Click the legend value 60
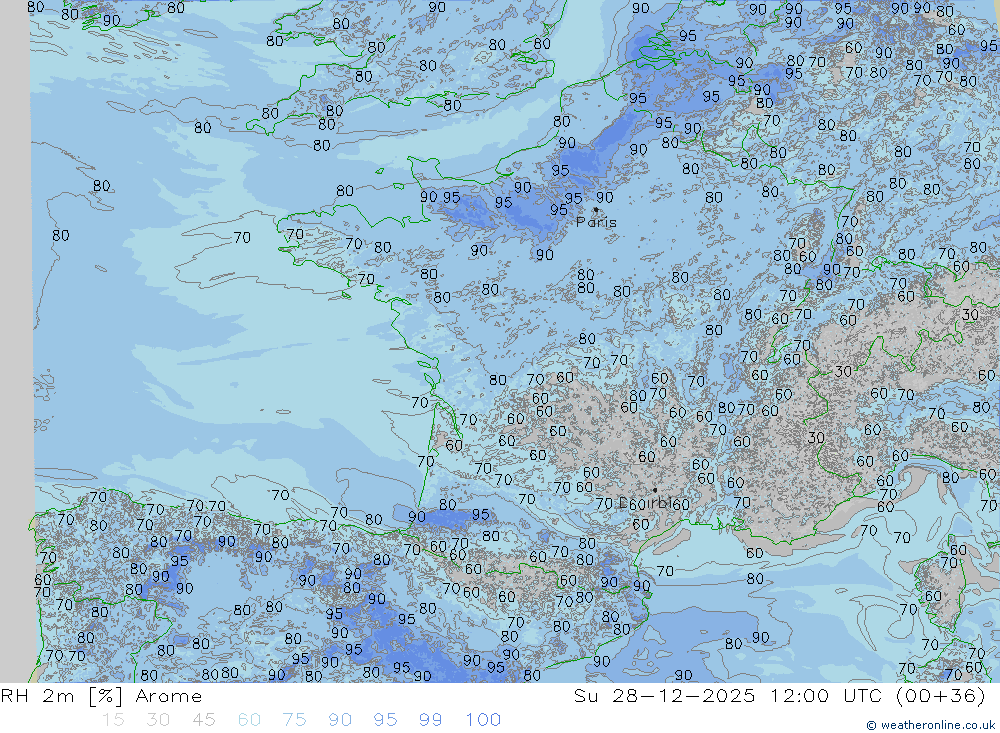Image resolution: width=1000 pixels, height=733 pixels. 249,720
